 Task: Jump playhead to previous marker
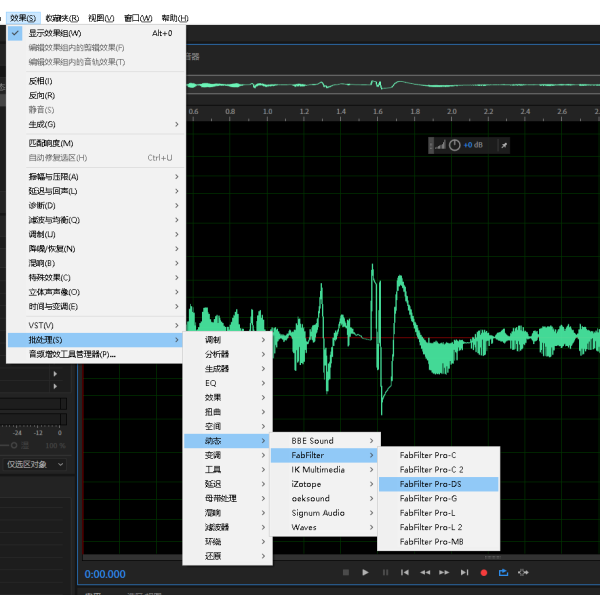(x=405, y=573)
